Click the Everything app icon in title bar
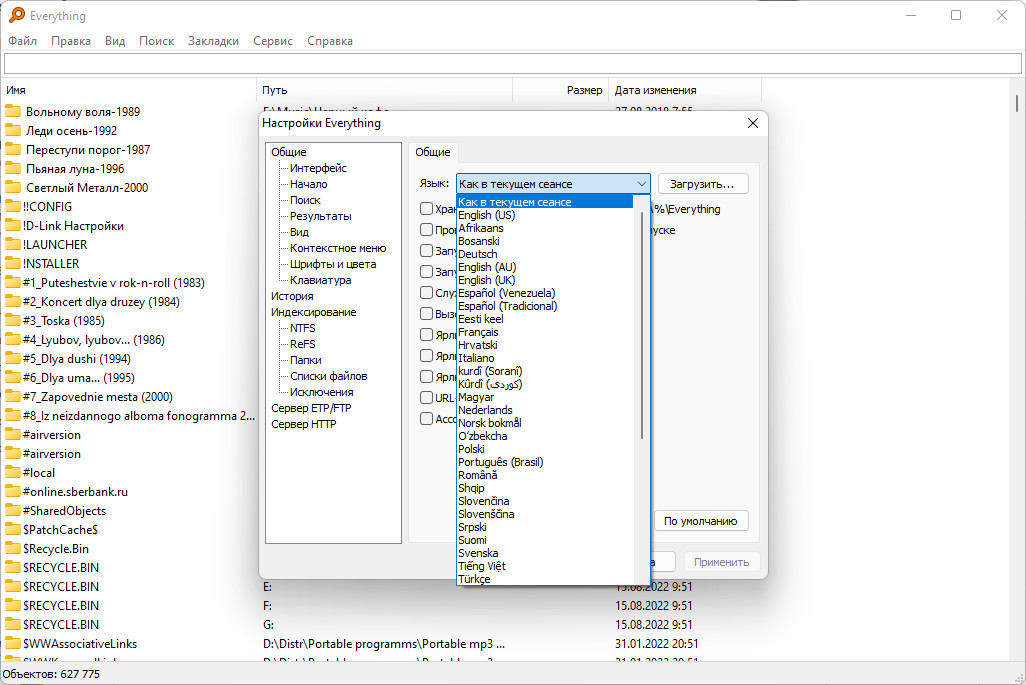 [x=17, y=15]
